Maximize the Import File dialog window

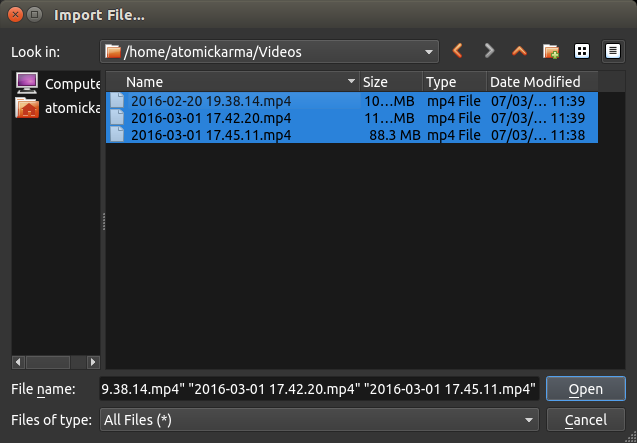pos(35,15)
